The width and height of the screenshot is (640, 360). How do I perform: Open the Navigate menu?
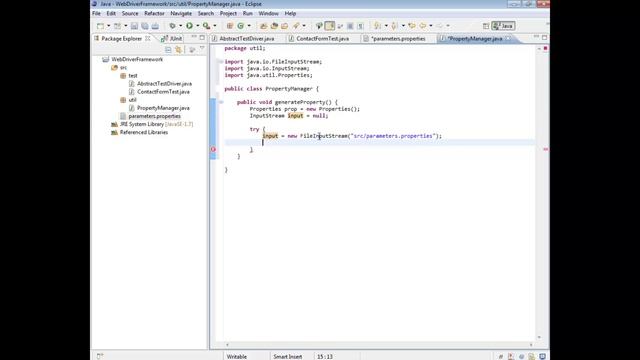pyautogui.click(x=181, y=13)
